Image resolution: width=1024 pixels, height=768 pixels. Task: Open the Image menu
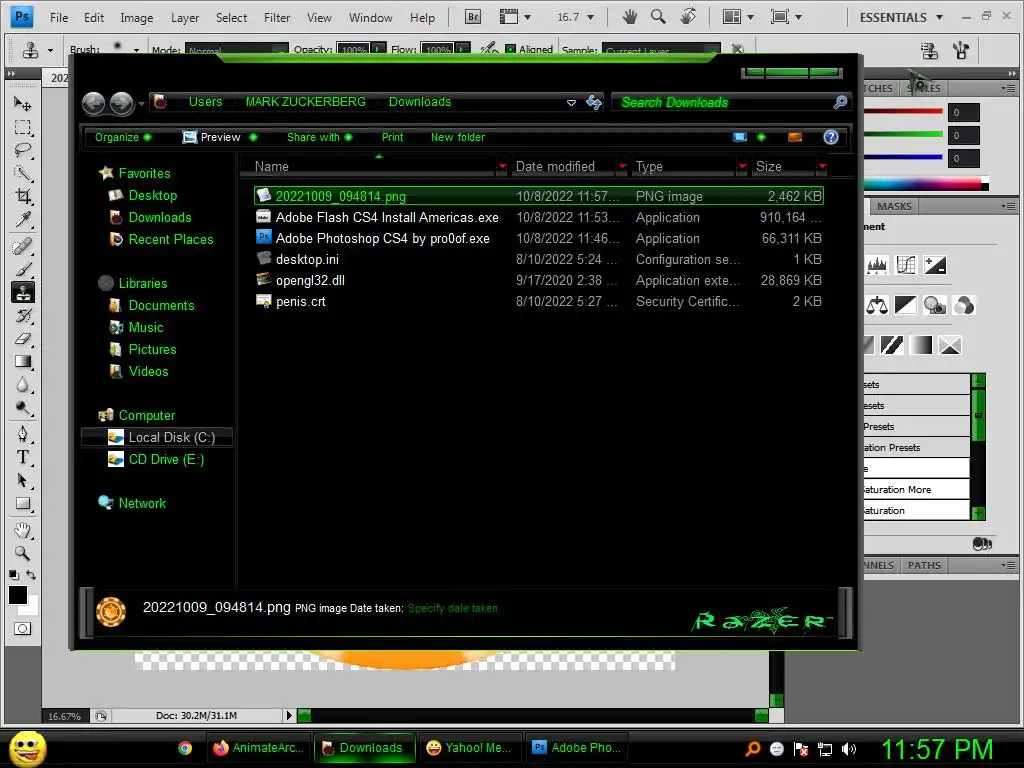(136, 18)
